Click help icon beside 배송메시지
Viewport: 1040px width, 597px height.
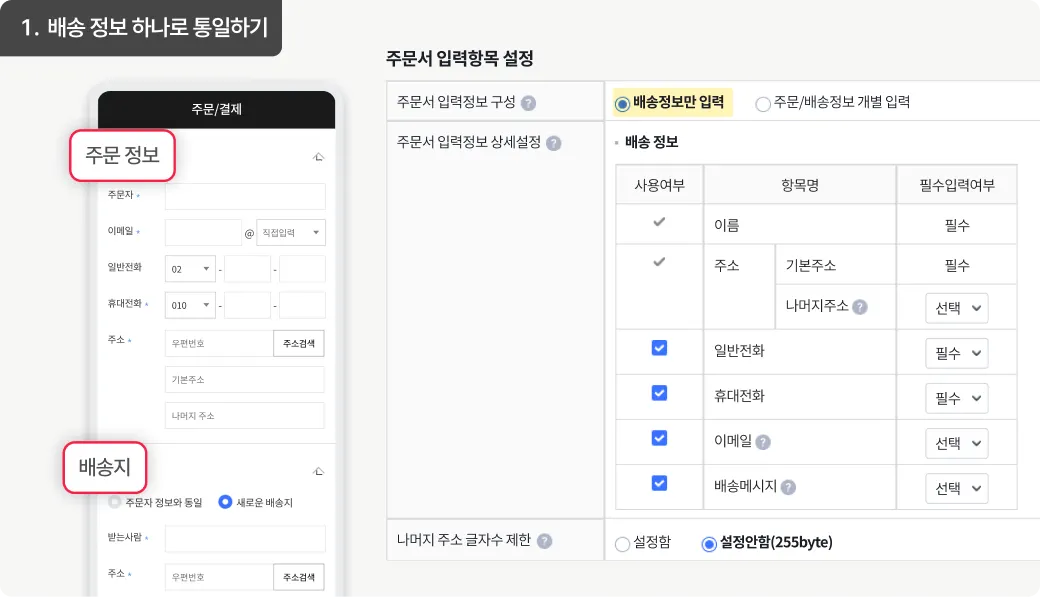pos(788,488)
